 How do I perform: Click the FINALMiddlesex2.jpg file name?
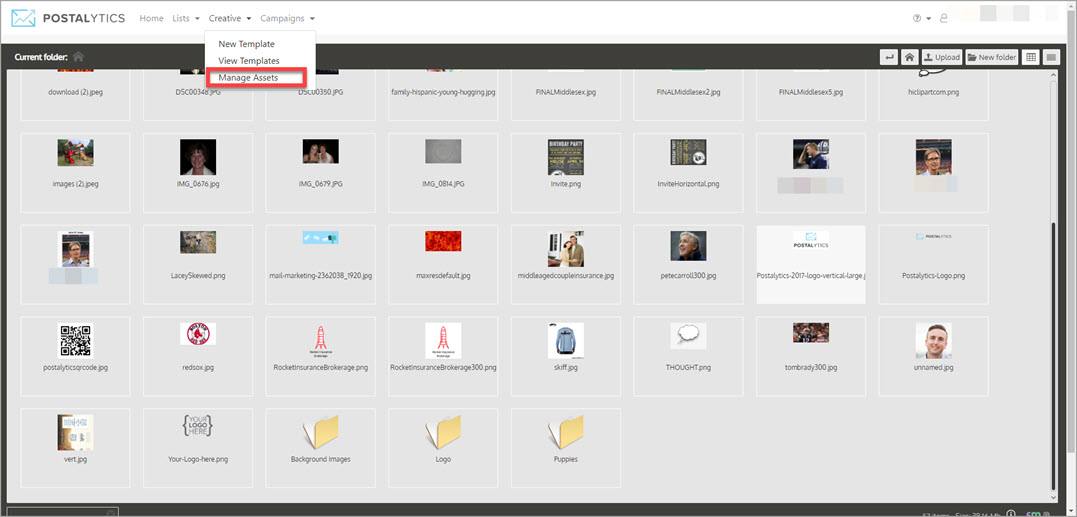click(x=688, y=92)
